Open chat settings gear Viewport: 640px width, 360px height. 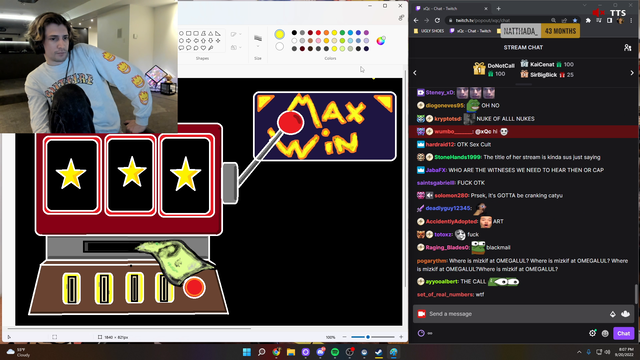(592, 333)
